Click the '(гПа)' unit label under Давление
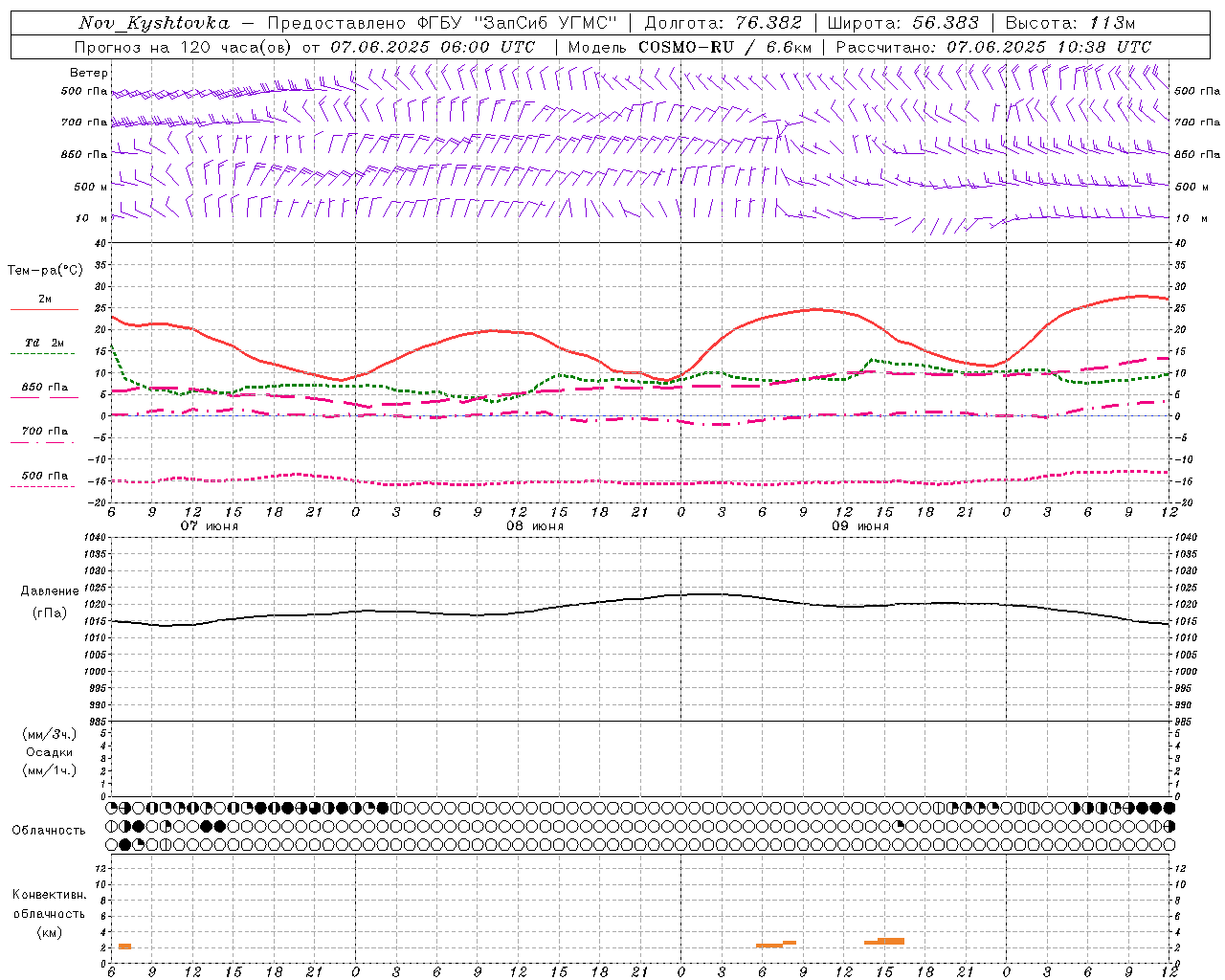Image resolution: width=1225 pixels, height=980 pixels. (x=50, y=612)
